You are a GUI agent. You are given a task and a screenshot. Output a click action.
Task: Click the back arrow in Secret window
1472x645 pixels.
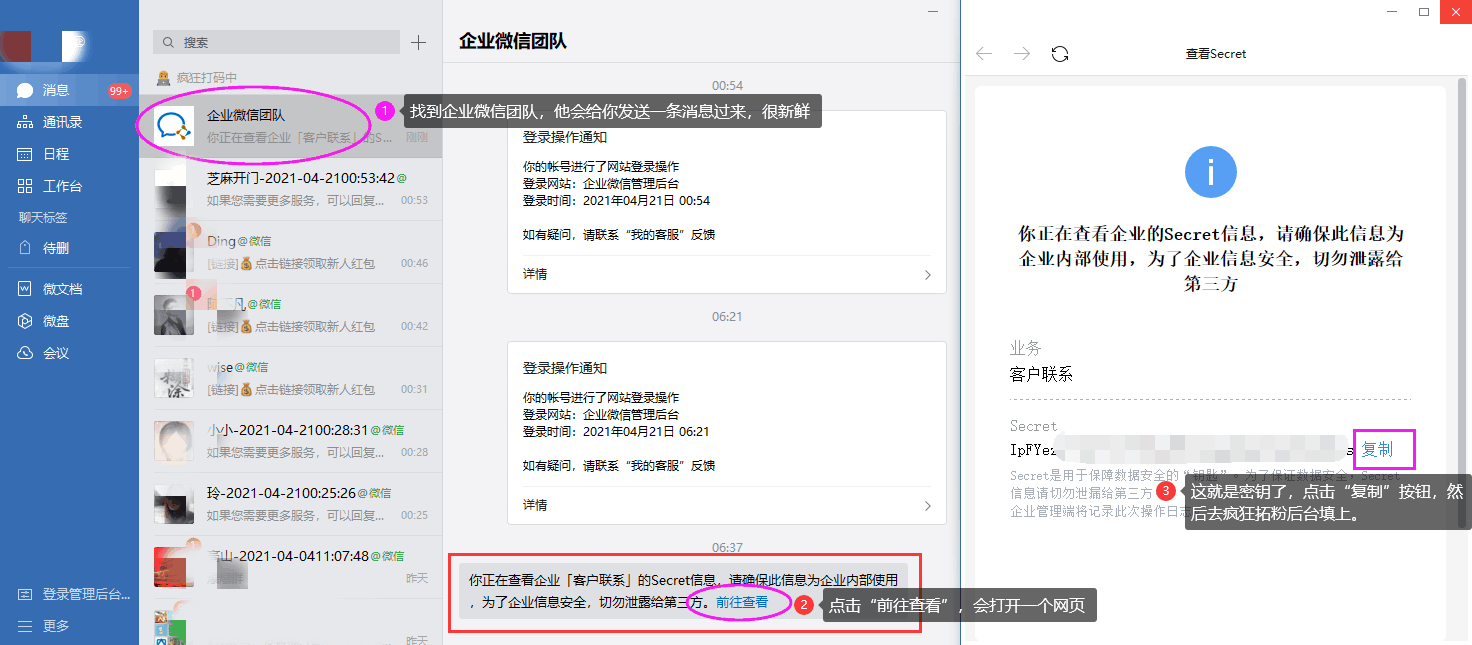pyautogui.click(x=984, y=54)
